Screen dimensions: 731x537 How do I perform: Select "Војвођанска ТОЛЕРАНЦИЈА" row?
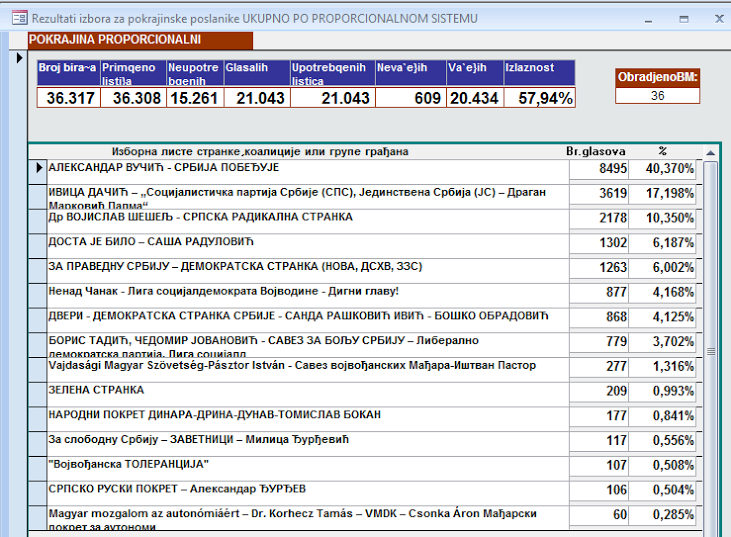coord(308,468)
